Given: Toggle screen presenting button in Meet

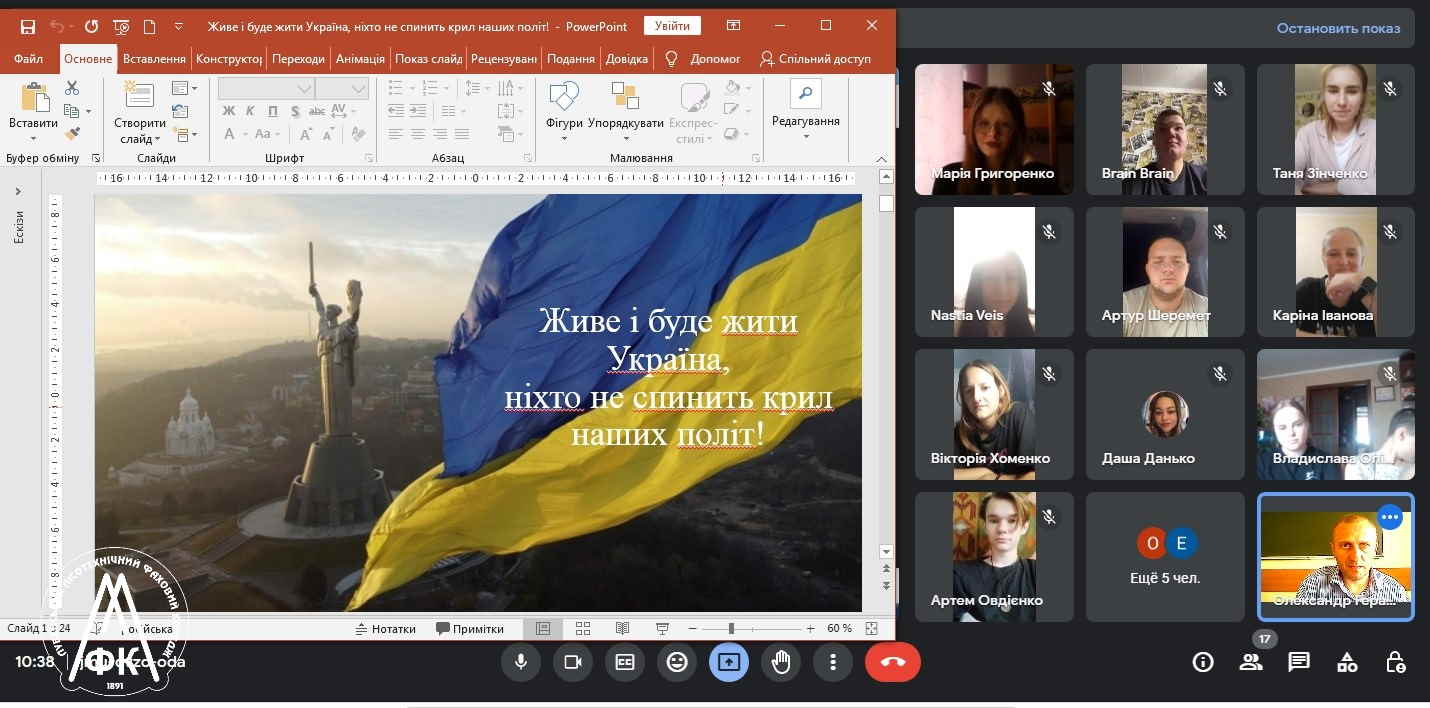Looking at the screenshot, I should pos(729,662).
